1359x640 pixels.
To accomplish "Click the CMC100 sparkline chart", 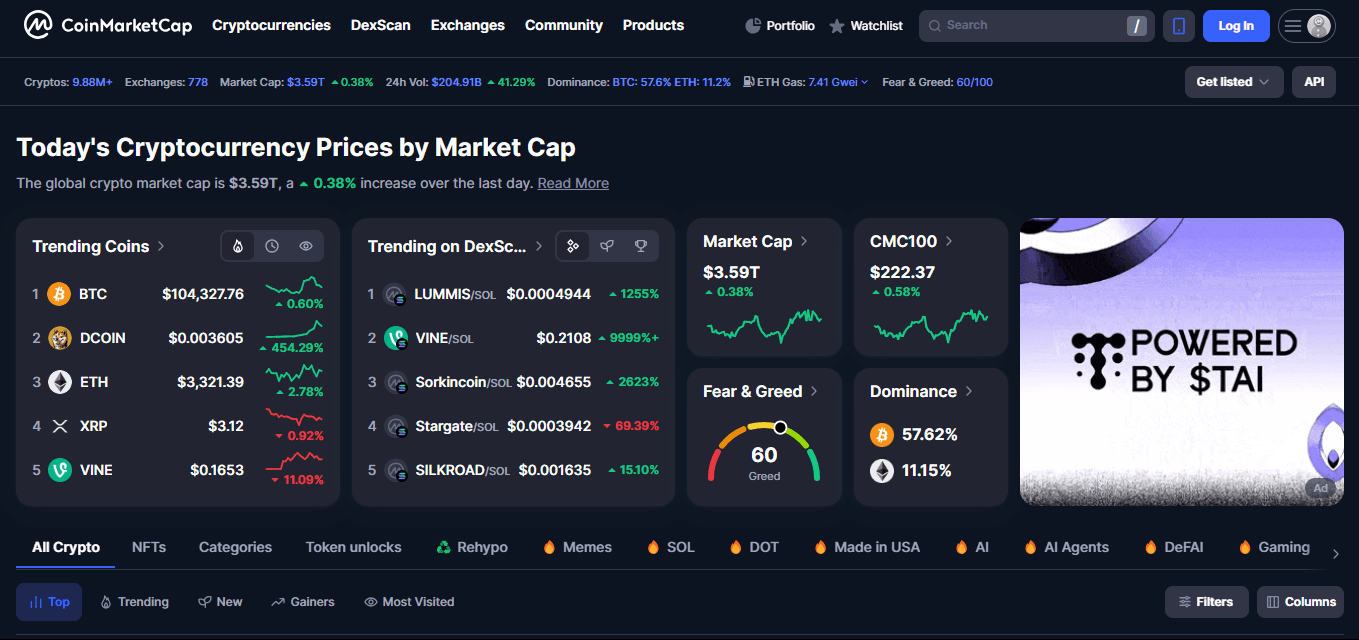I will (931, 325).
